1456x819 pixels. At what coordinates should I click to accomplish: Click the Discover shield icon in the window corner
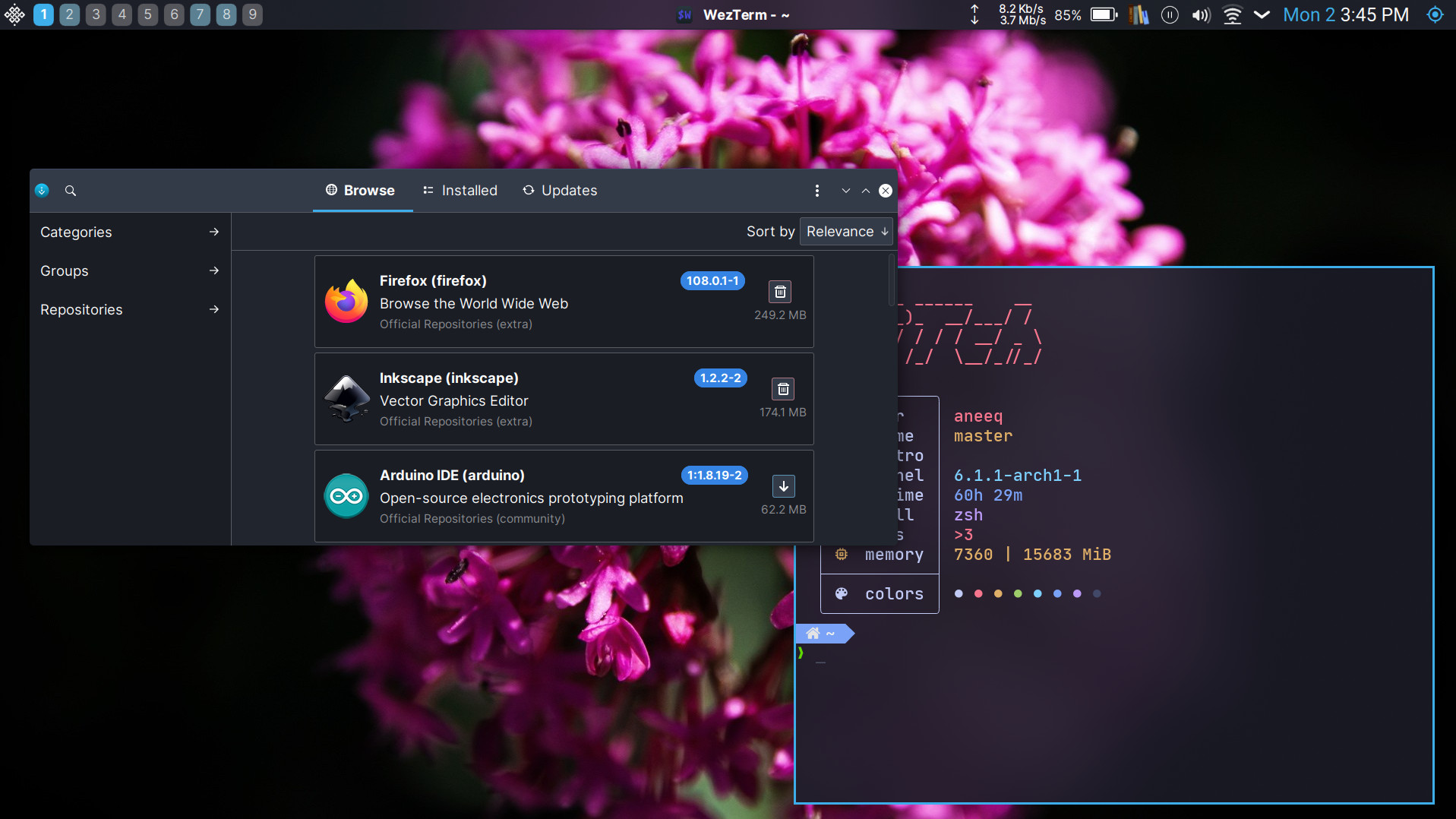point(42,190)
